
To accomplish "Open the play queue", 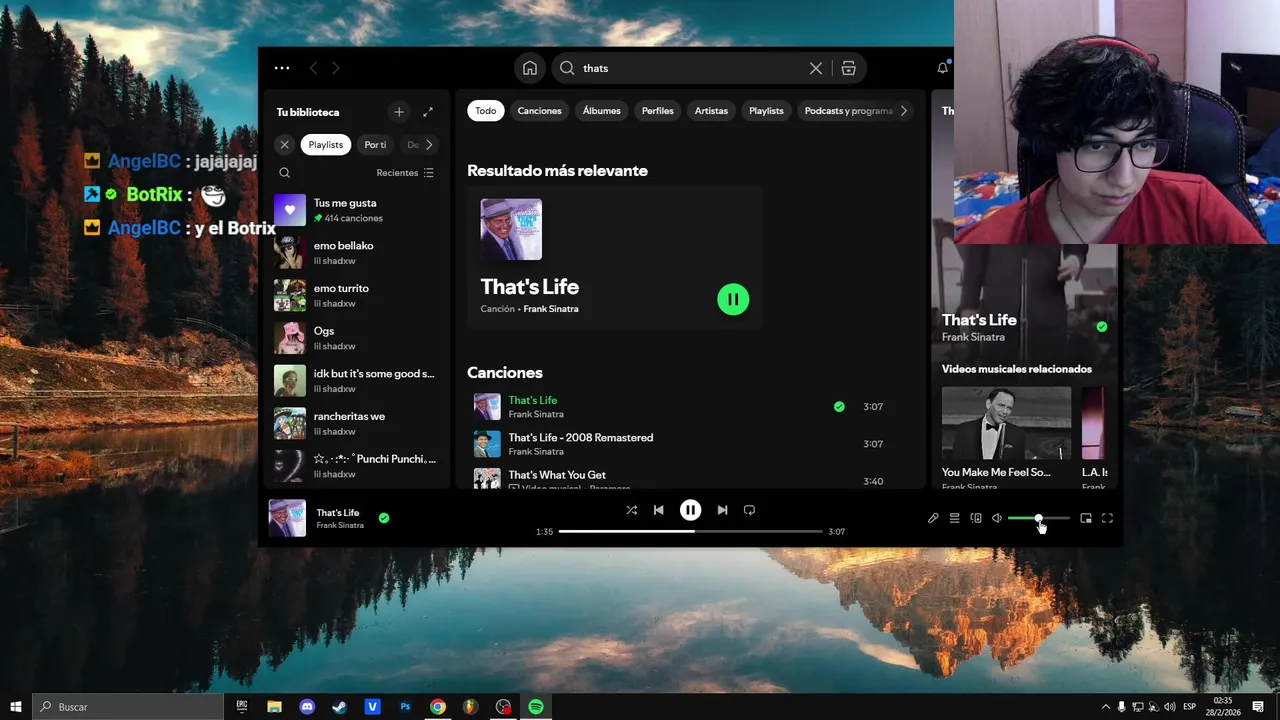I will tap(954, 518).
